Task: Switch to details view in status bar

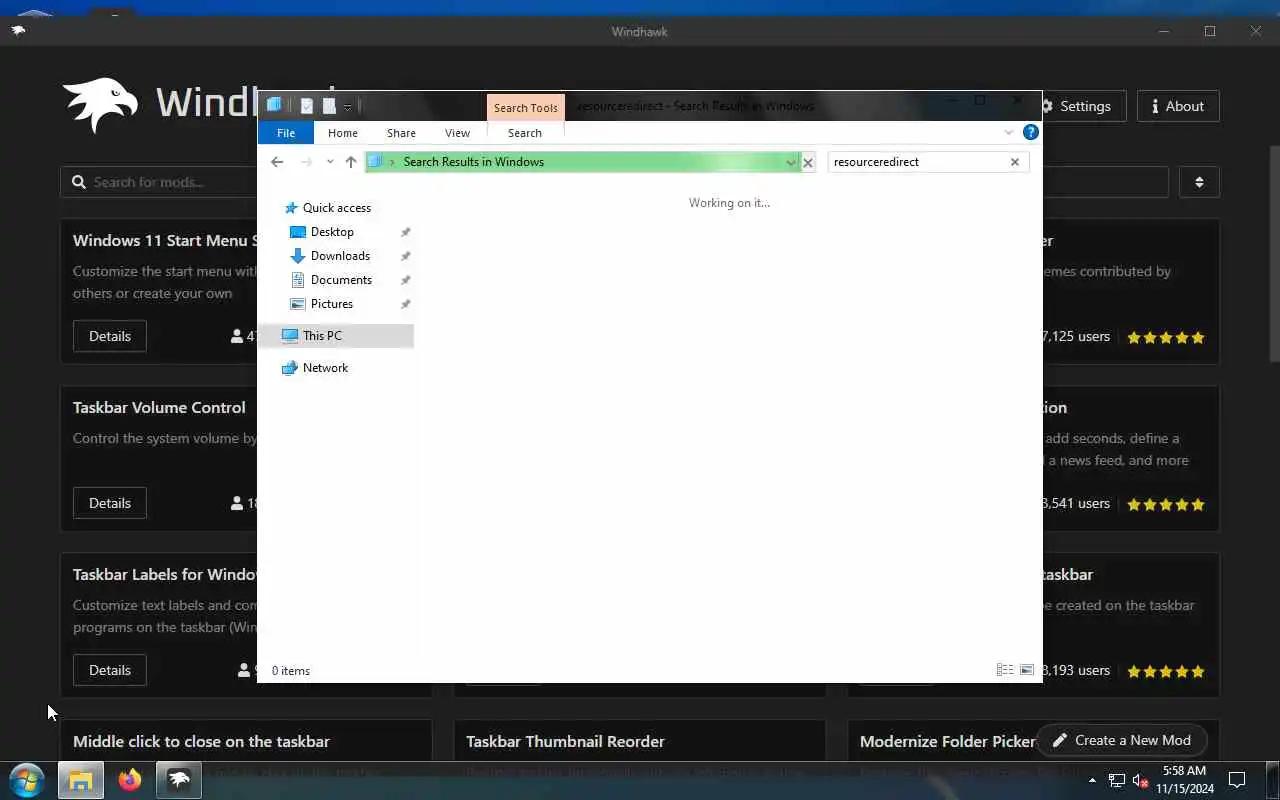Action: pos(1005,670)
